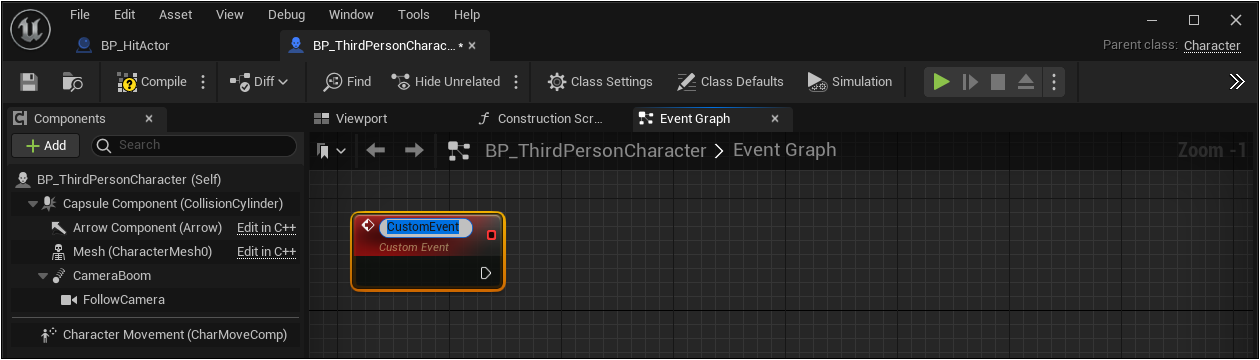Compile the blueprint

152,82
